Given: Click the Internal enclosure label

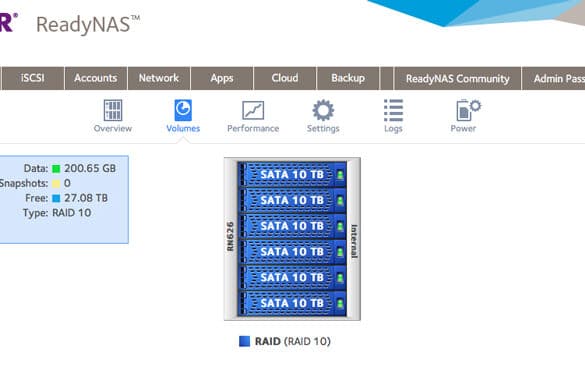Looking at the screenshot, I should tap(354, 241).
